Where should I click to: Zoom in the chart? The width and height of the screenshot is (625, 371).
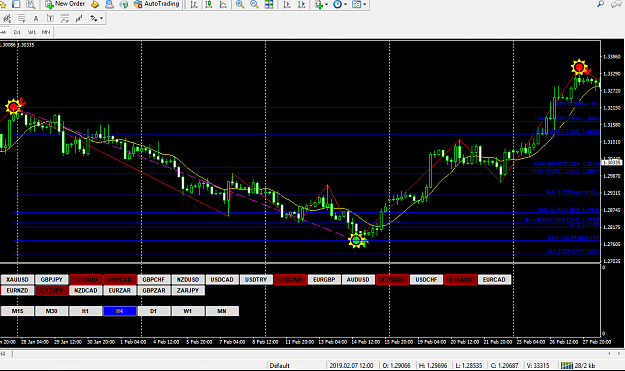[x=240, y=4]
